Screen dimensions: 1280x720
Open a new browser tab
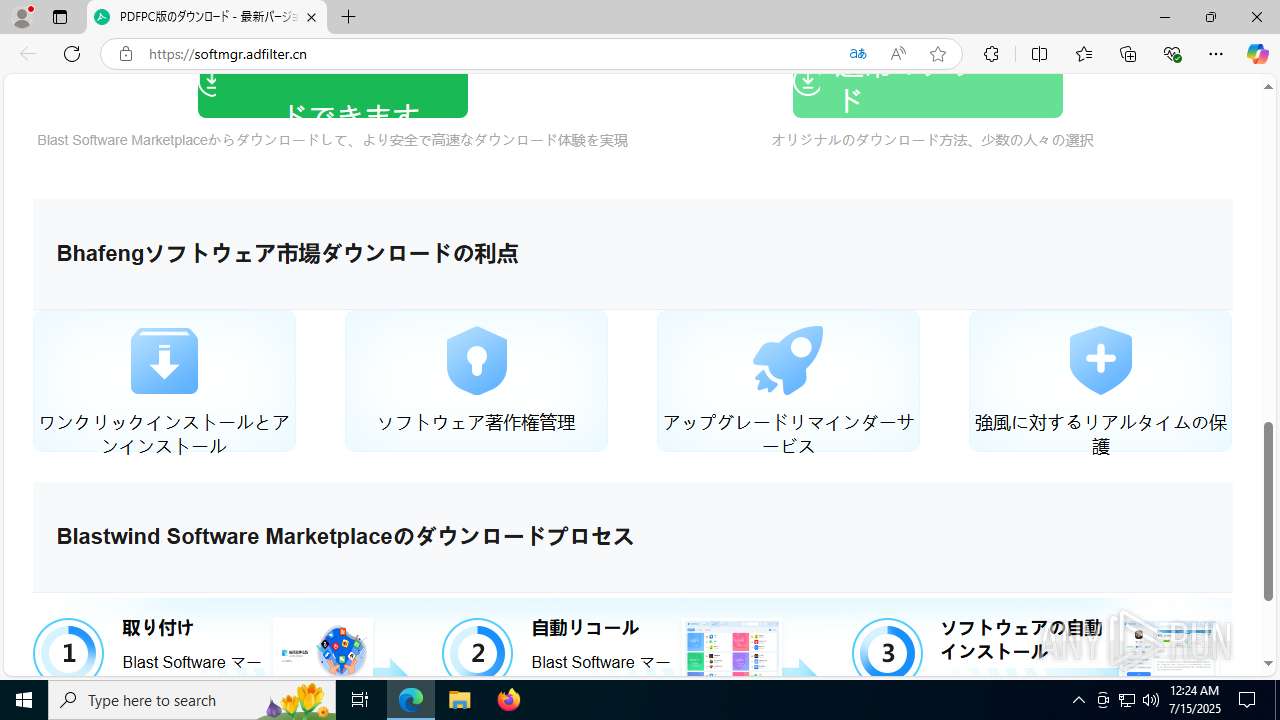pyautogui.click(x=348, y=17)
